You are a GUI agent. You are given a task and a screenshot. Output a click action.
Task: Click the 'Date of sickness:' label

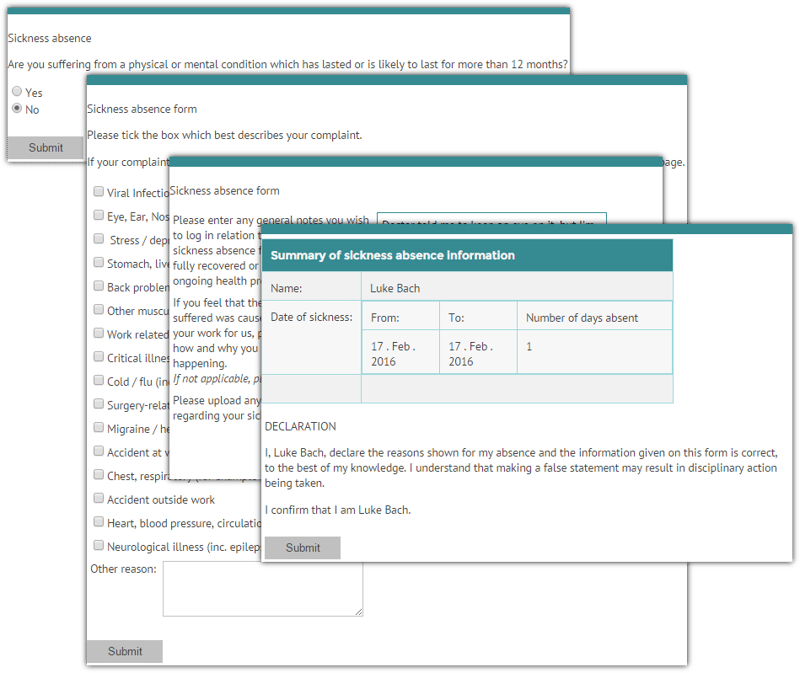coord(311,317)
